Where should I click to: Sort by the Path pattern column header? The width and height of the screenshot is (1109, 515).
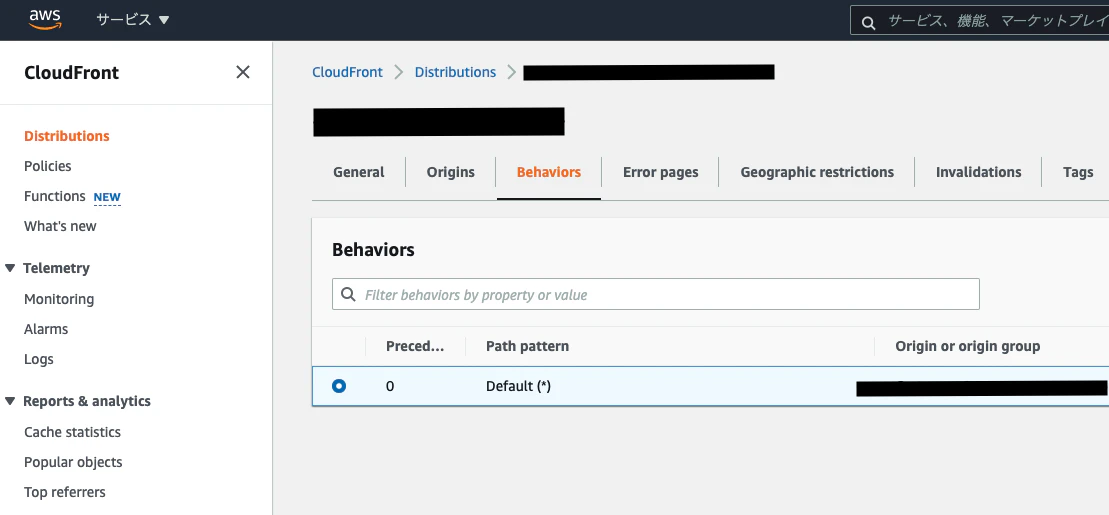click(527, 346)
